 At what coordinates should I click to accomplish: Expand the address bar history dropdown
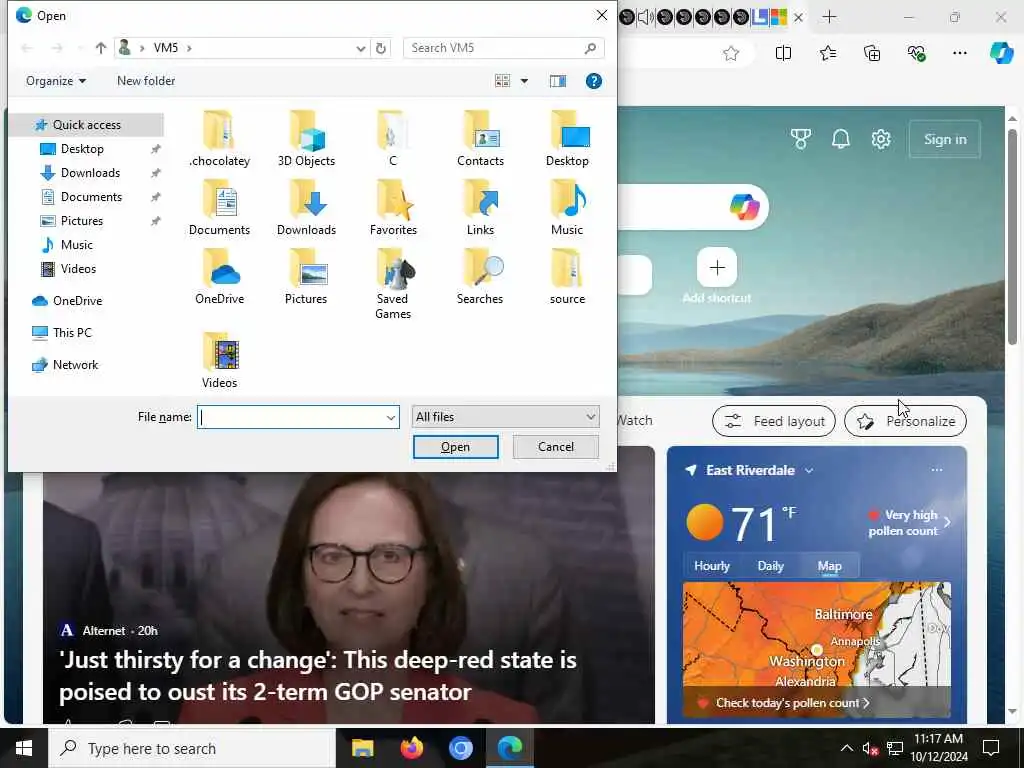point(360,48)
